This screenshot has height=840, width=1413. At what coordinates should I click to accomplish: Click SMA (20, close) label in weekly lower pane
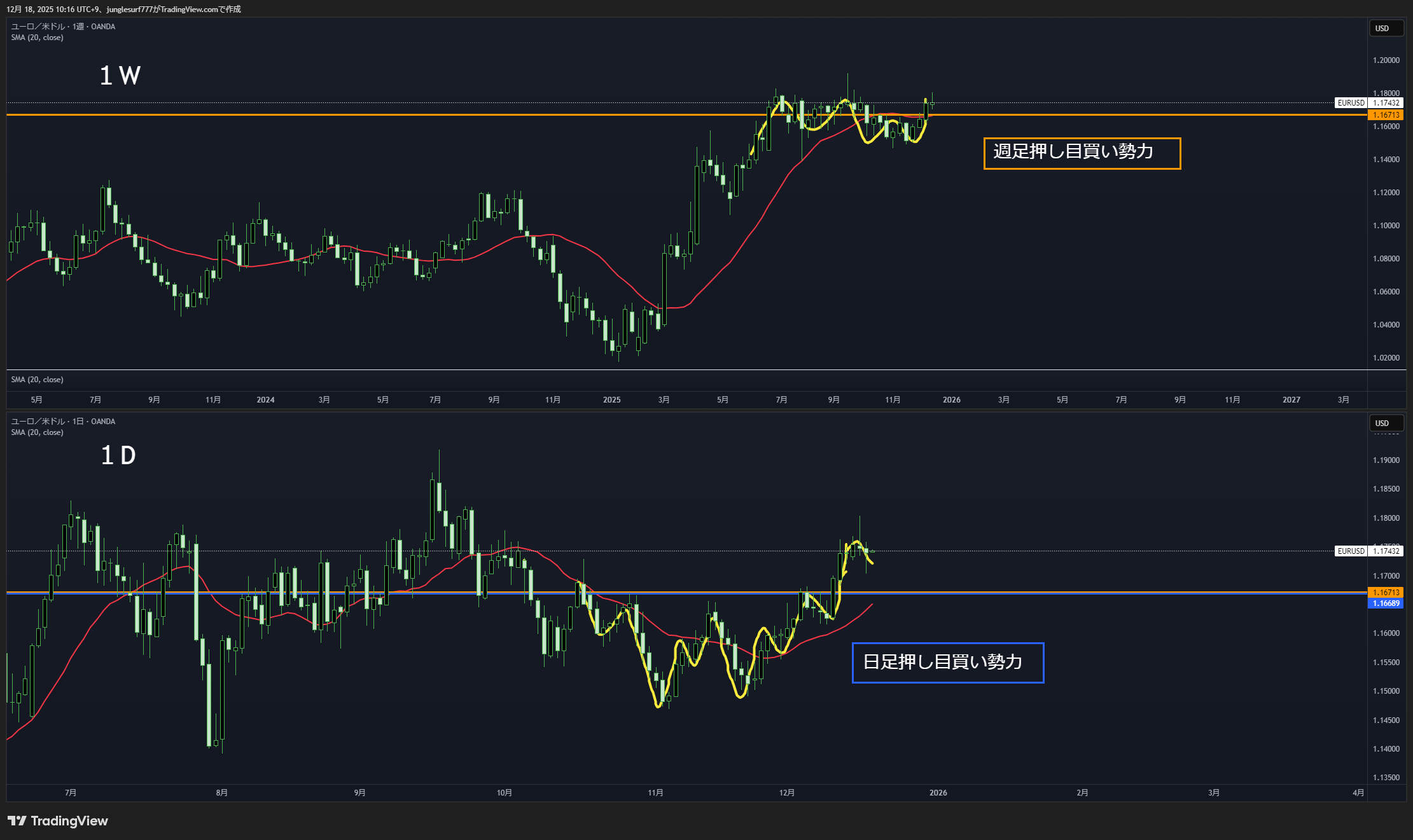click(x=37, y=380)
